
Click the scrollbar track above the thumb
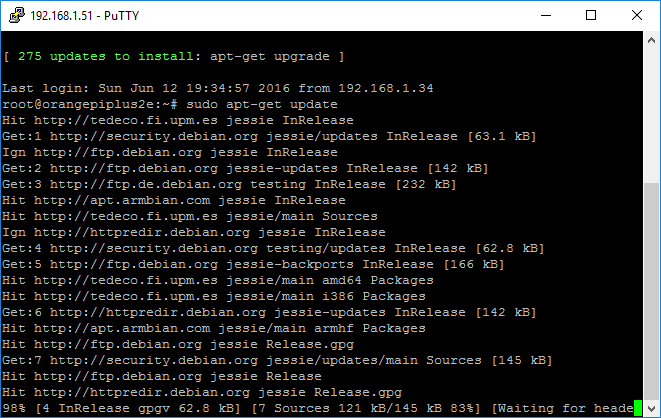[x=650, y=120]
